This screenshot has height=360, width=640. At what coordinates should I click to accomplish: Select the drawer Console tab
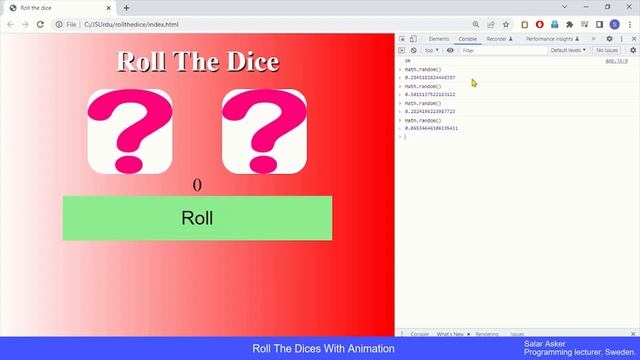(420, 334)
